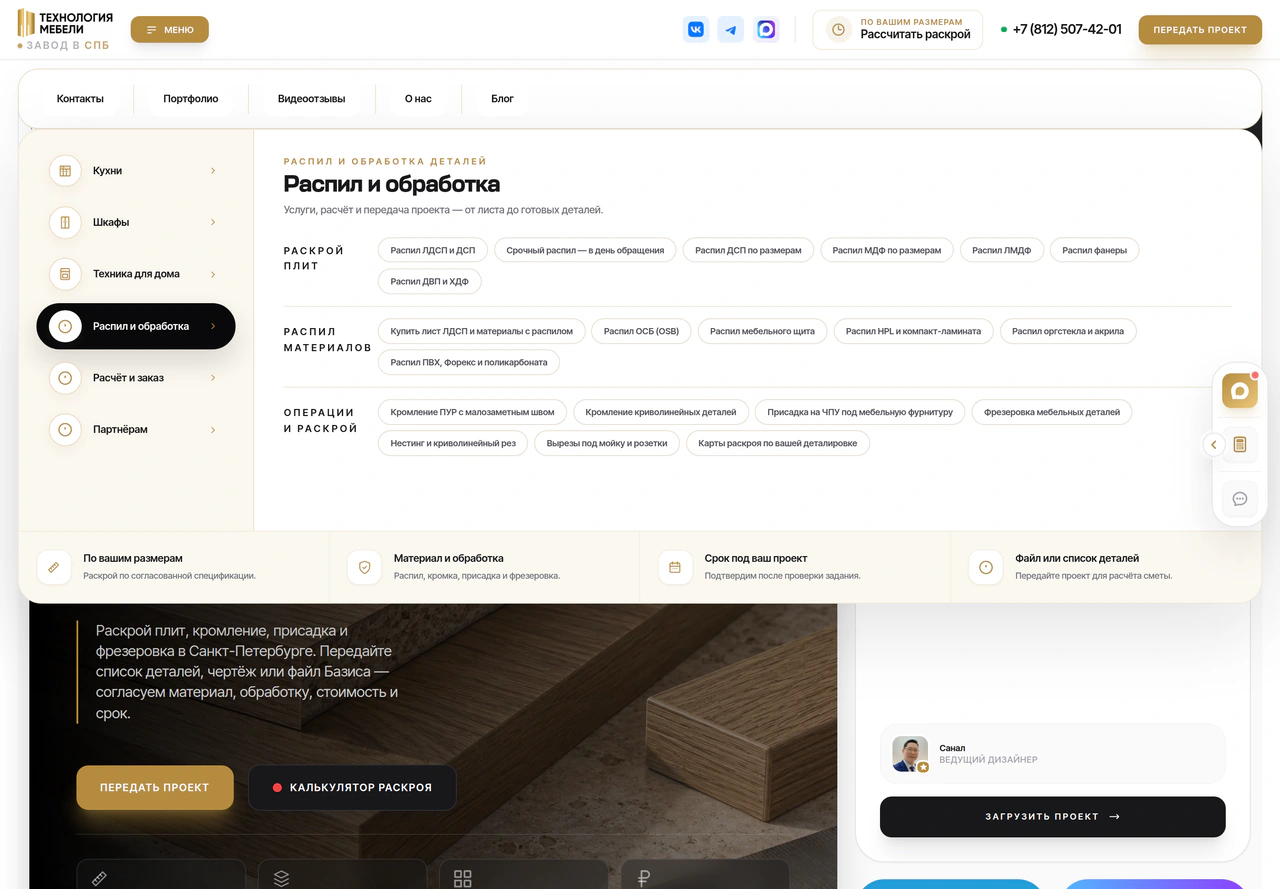This screenshot has width=1280, height=889.
Task: Click Передать проект next to the phone number
Action: click(1200, 30)
